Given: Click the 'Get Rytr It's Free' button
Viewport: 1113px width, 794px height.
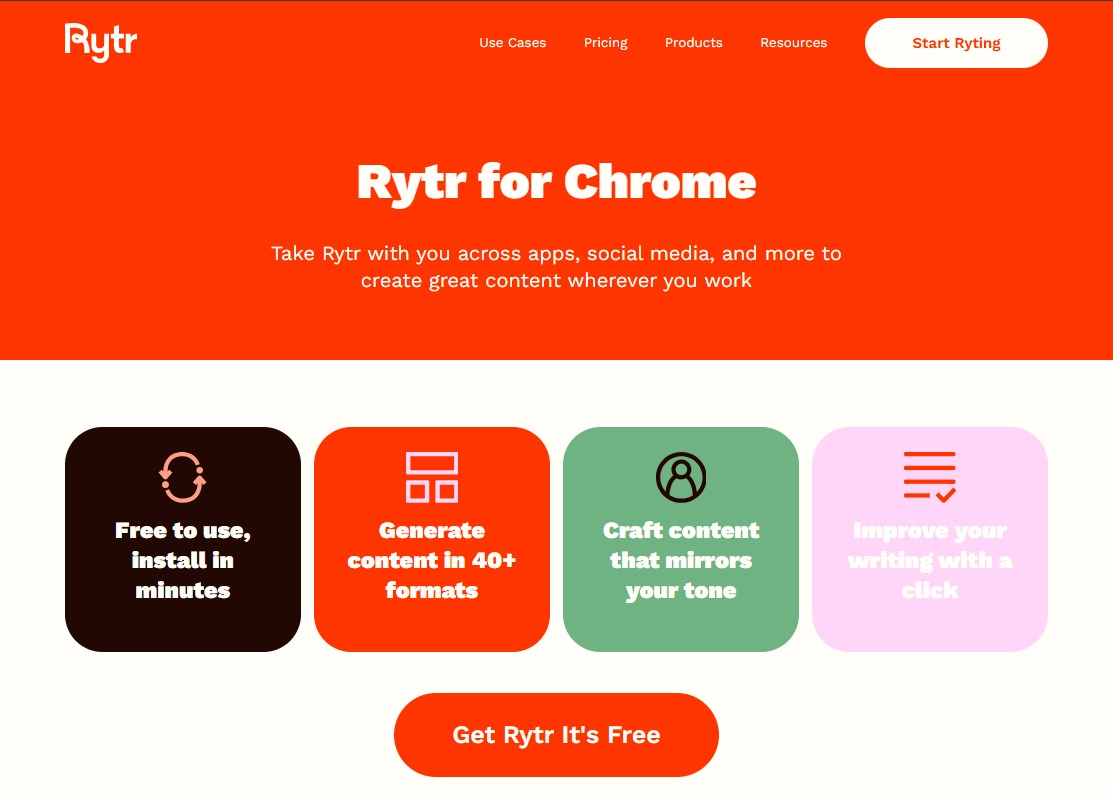Looking at the screenshot, I should click(x=556, y=734).
